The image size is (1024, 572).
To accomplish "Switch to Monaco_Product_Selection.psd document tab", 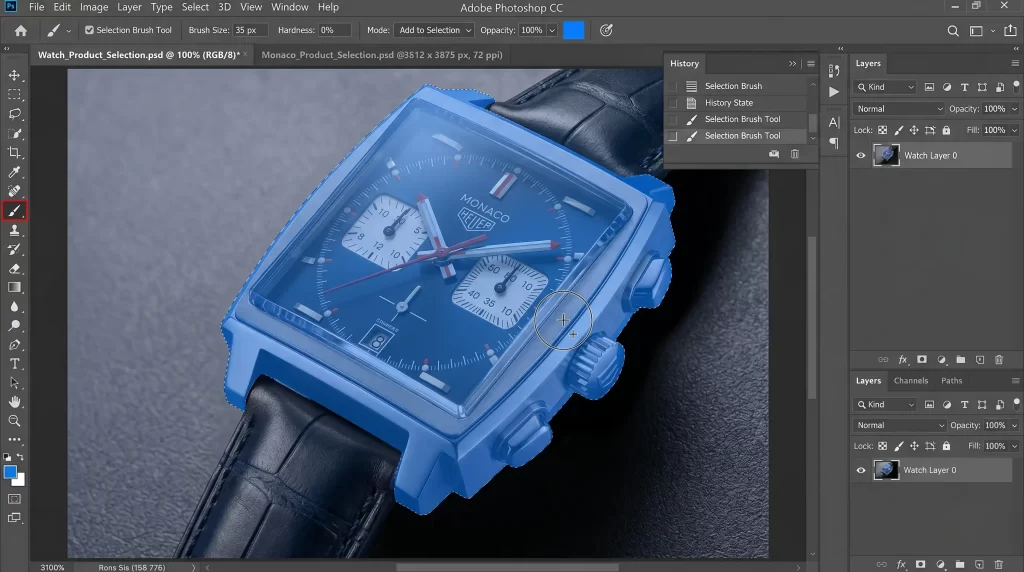I will 382,55.
